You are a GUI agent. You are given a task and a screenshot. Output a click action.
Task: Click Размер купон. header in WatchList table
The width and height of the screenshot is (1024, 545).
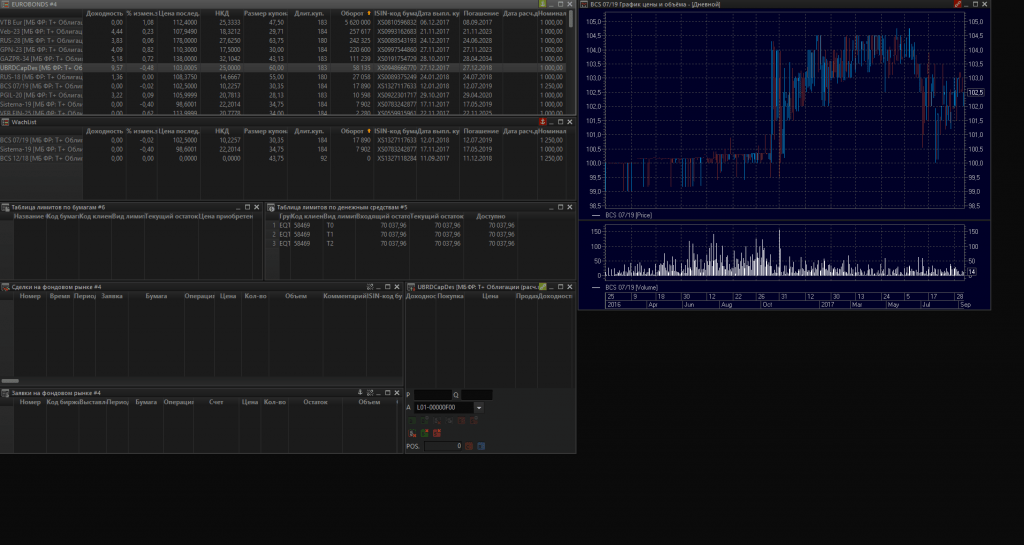[265, 131]
